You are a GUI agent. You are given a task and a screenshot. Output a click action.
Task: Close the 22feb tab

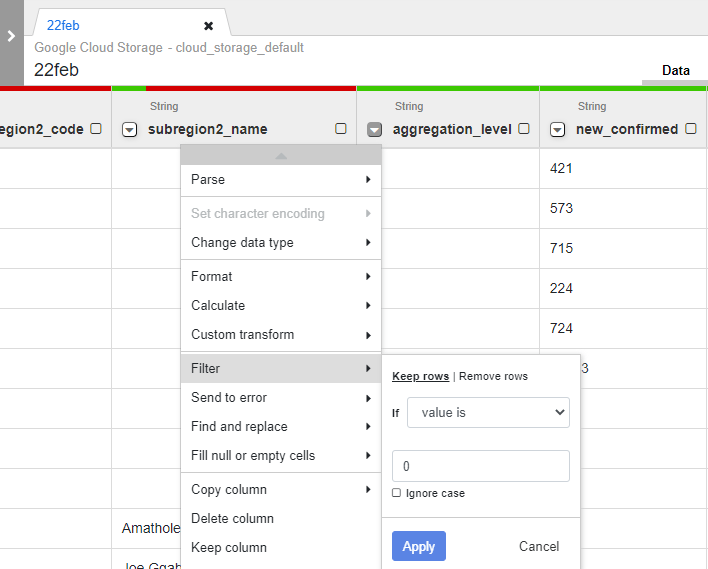click(x=208, y=25)
